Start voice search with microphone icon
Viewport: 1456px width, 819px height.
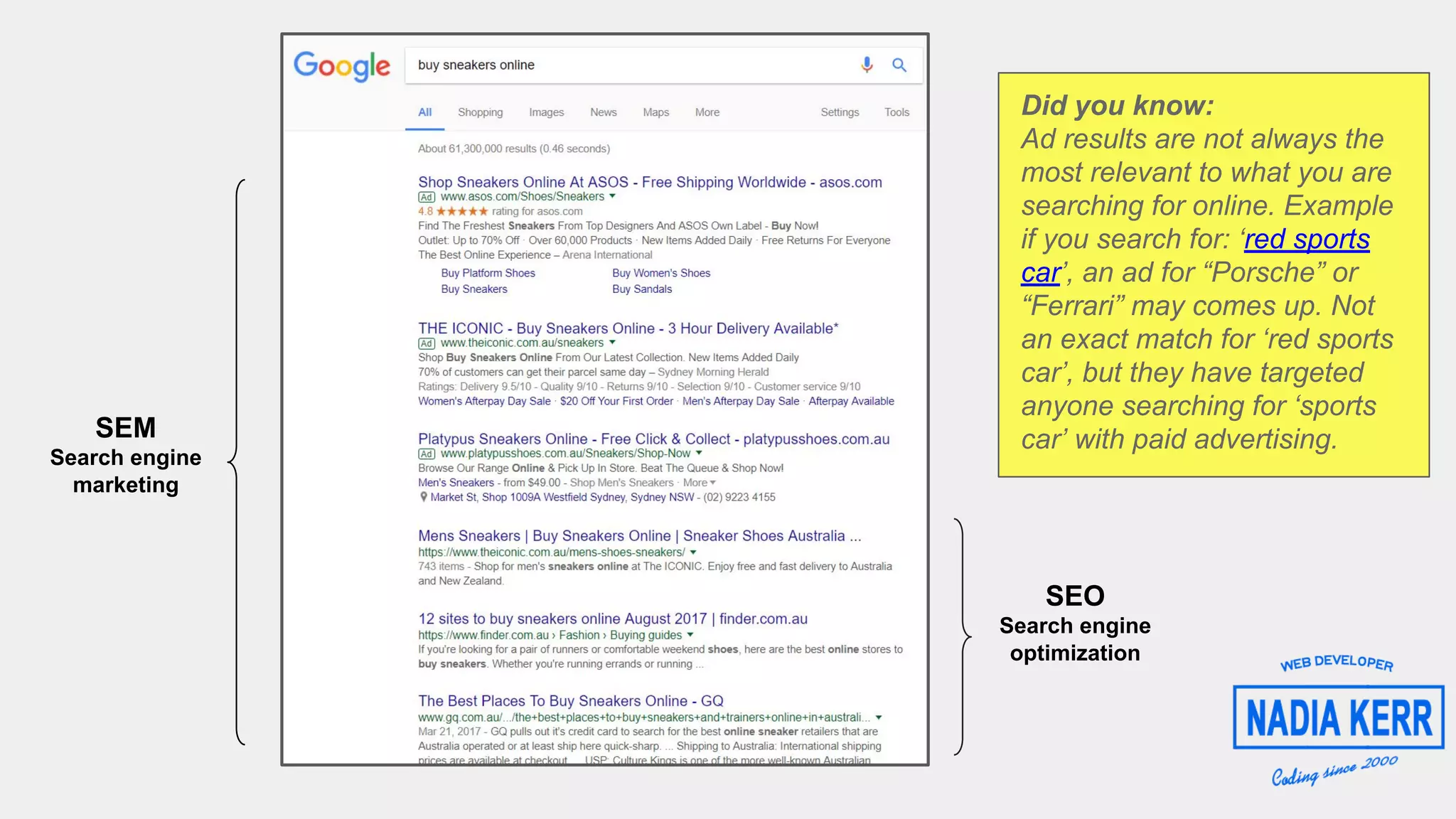pyautogui.click(x=867, y=65)
